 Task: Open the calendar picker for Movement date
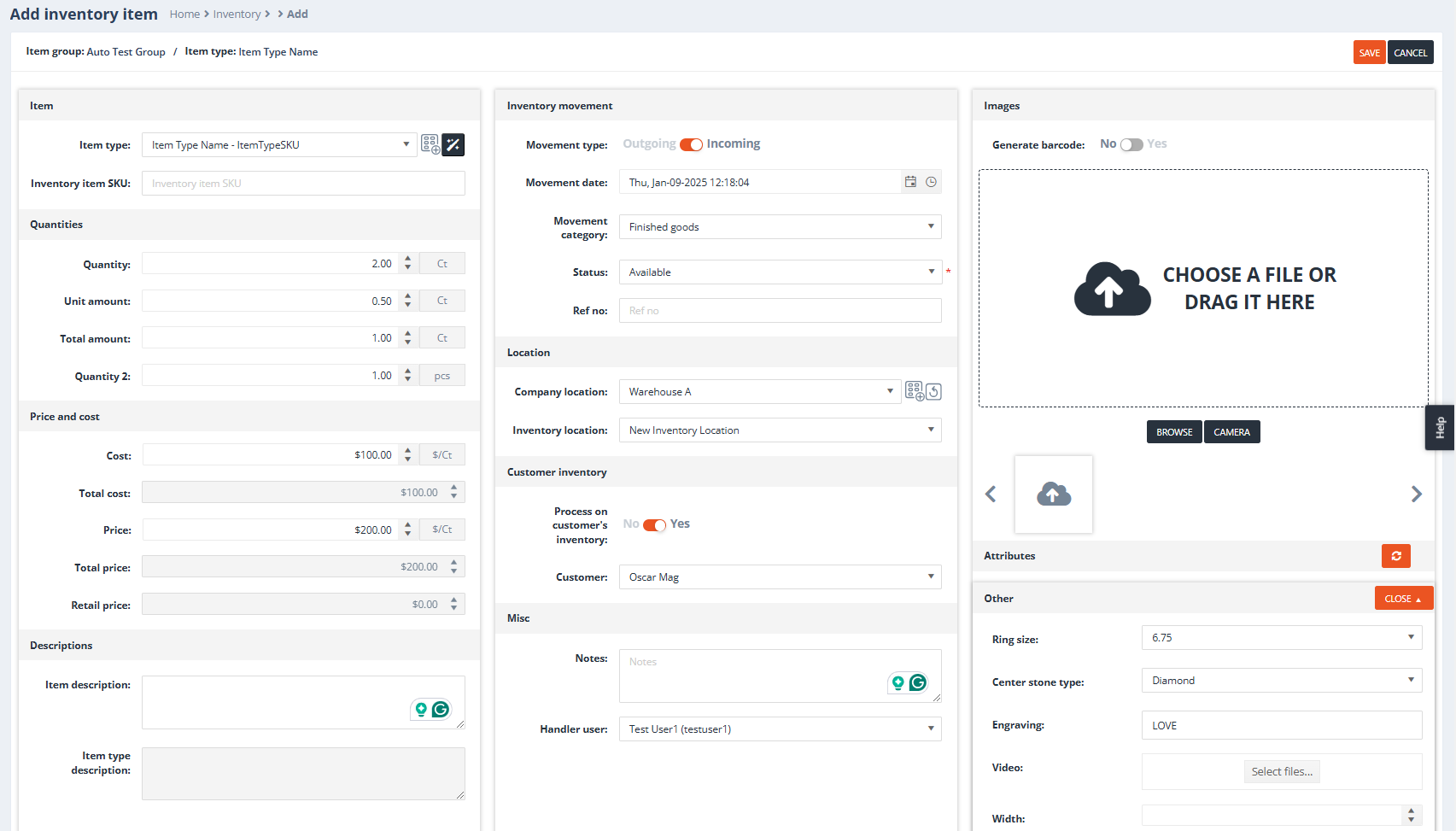tap(910, 182)
